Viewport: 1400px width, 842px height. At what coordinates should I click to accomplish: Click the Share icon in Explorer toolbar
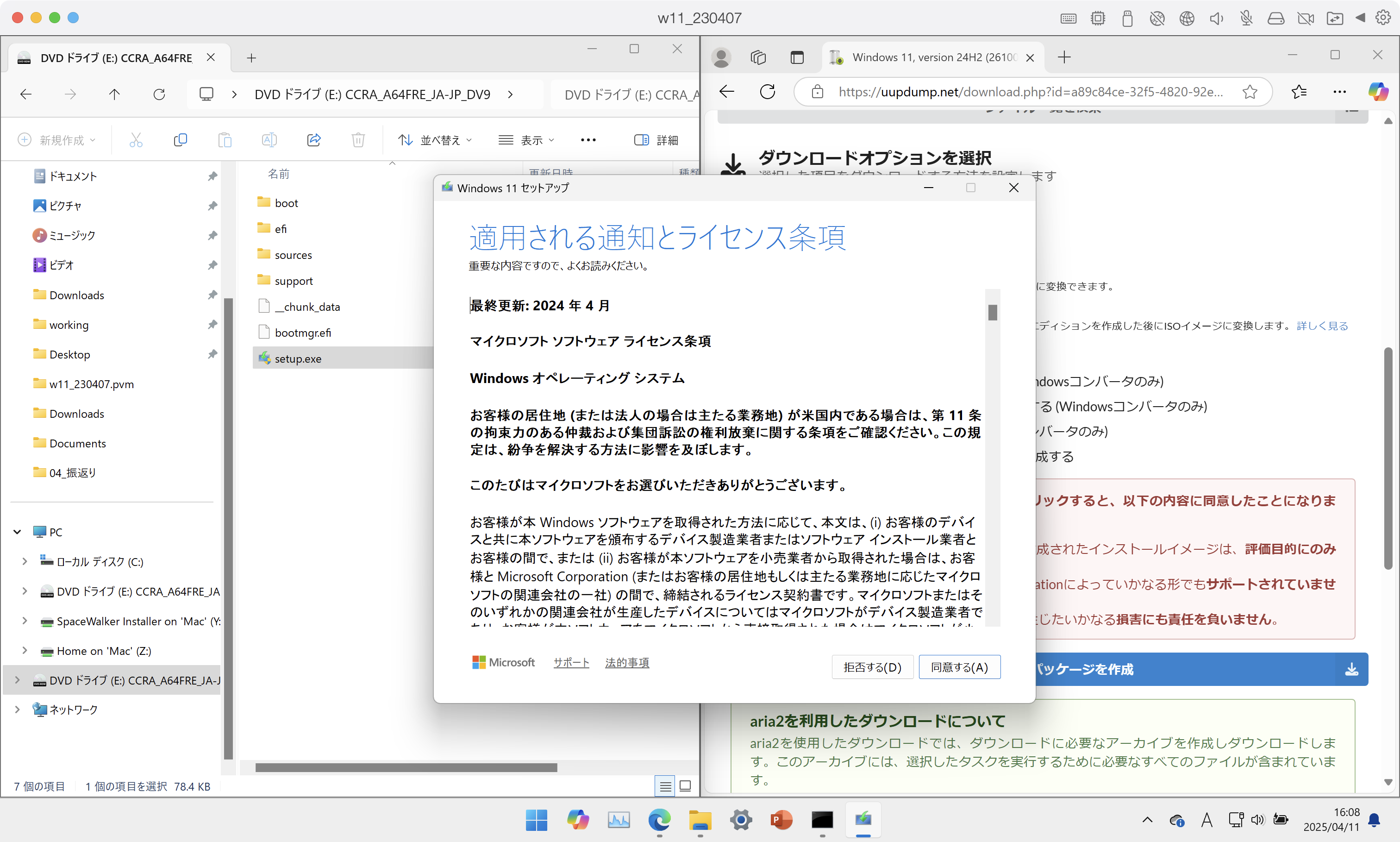coord(314,140)
